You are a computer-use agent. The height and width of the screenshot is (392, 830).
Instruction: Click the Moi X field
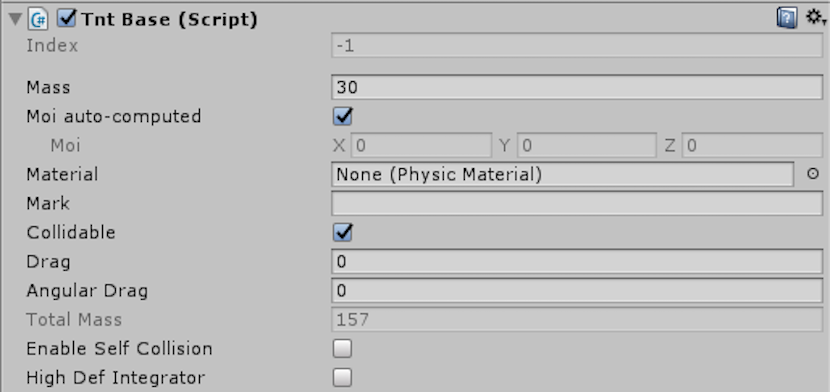tap(422, 145)
